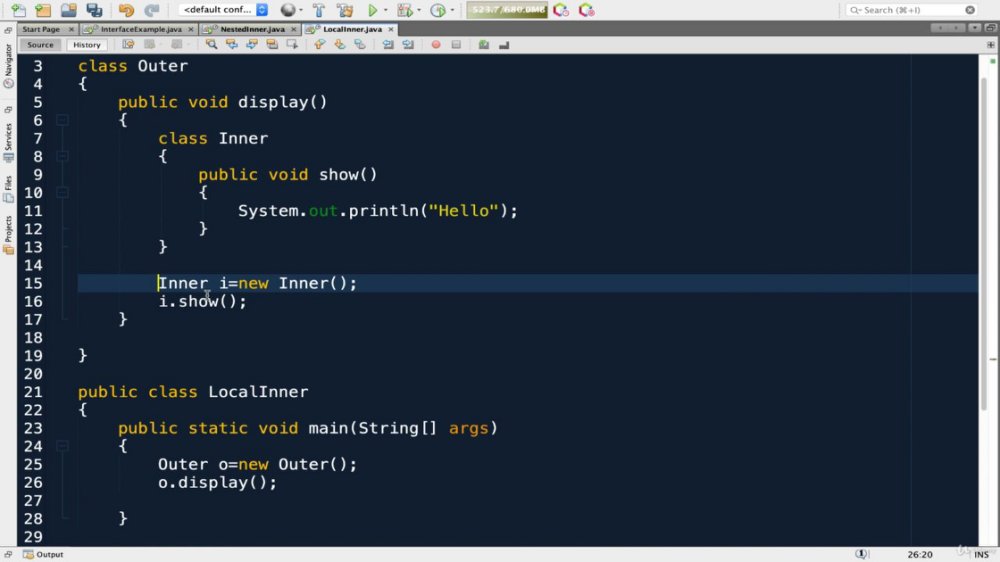Screen dimensions: 1000x562
Task: Open the Run project dropdown arrow
Action: tap(386, 10)
